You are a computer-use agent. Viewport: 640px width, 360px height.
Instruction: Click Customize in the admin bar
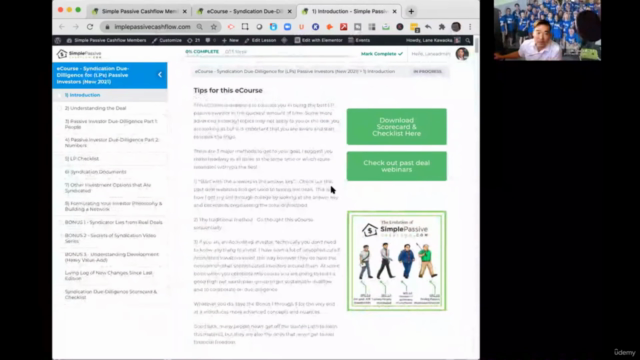point(167,40)
